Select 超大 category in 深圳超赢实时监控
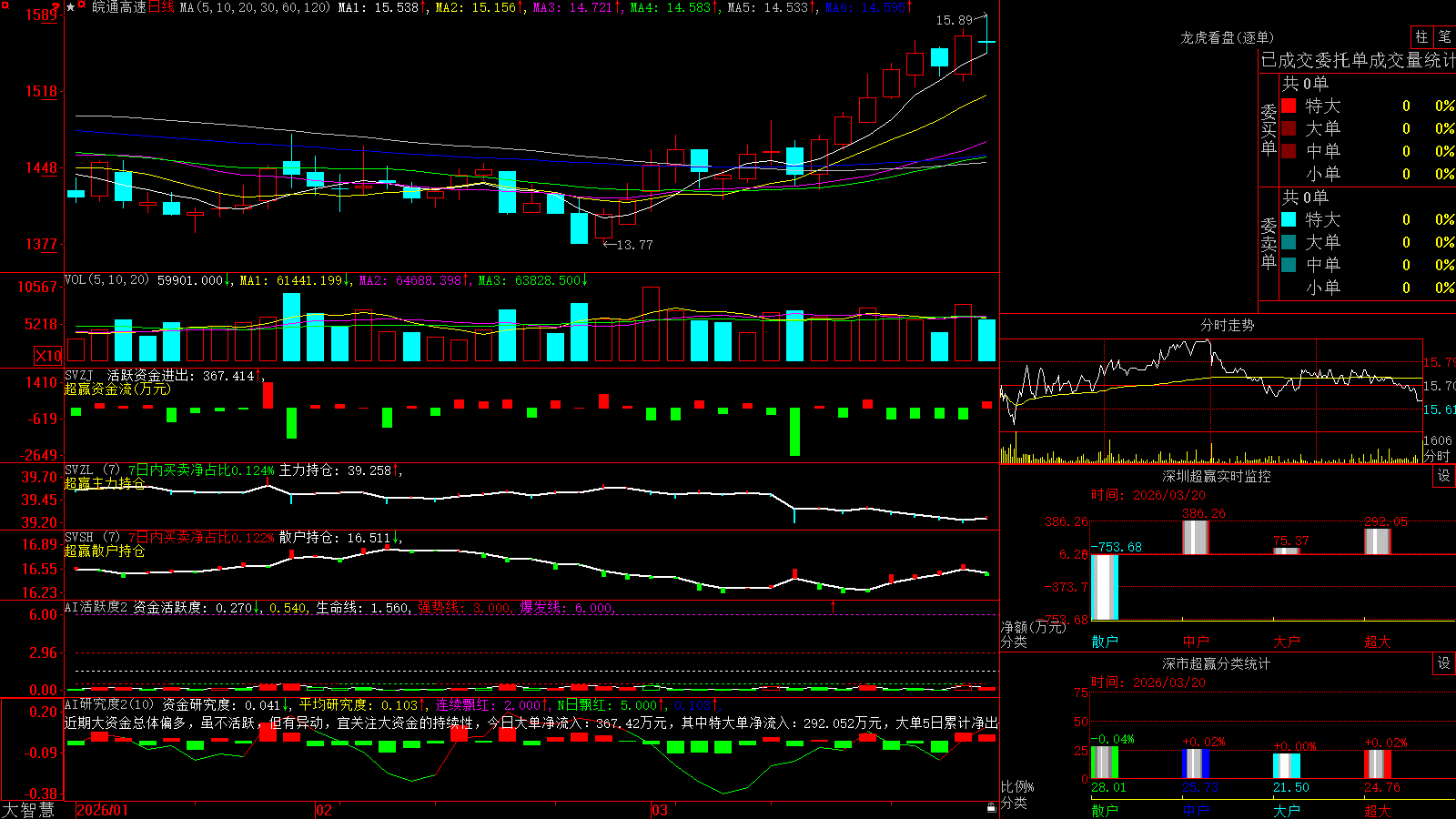Screen dimensions: 1456x819 point(1378,642)
